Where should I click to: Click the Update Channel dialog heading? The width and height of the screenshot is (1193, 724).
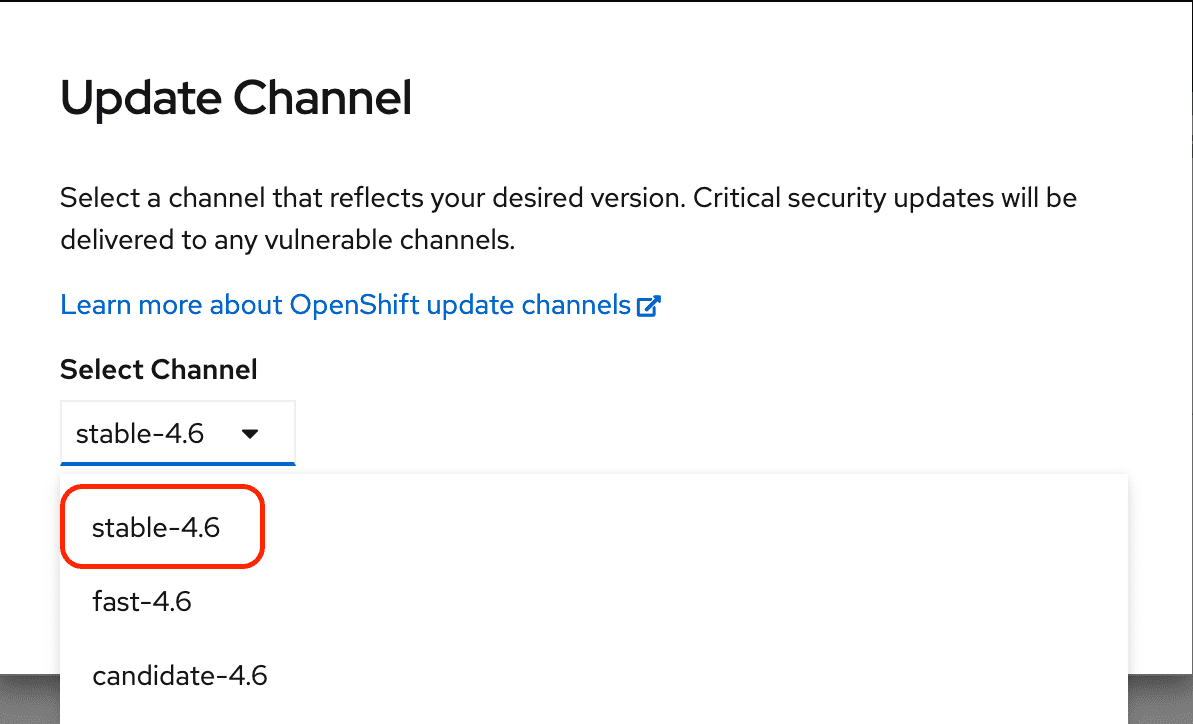236,98
